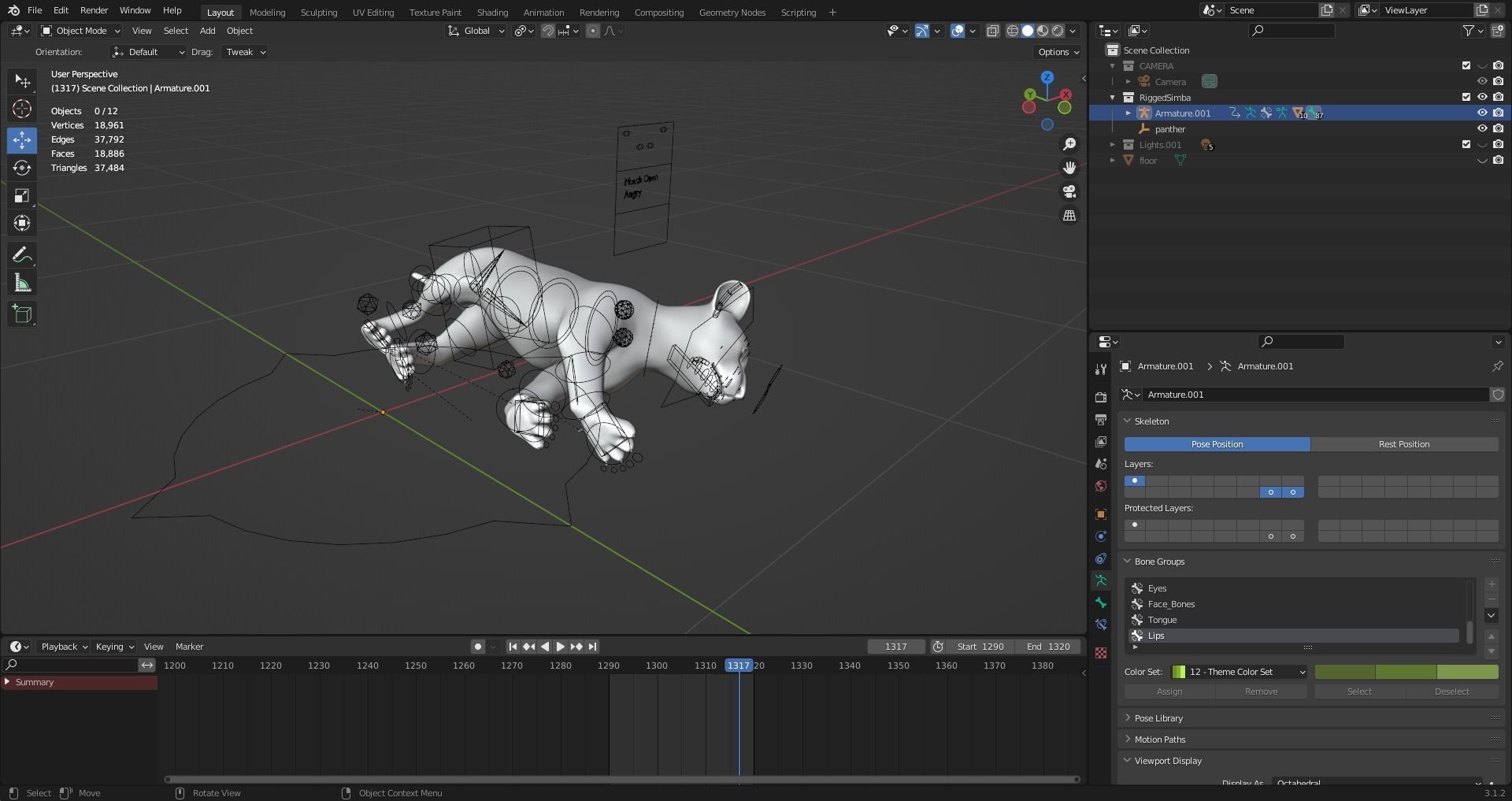Switch to Animation workspace tab

(x=543, y=12)
